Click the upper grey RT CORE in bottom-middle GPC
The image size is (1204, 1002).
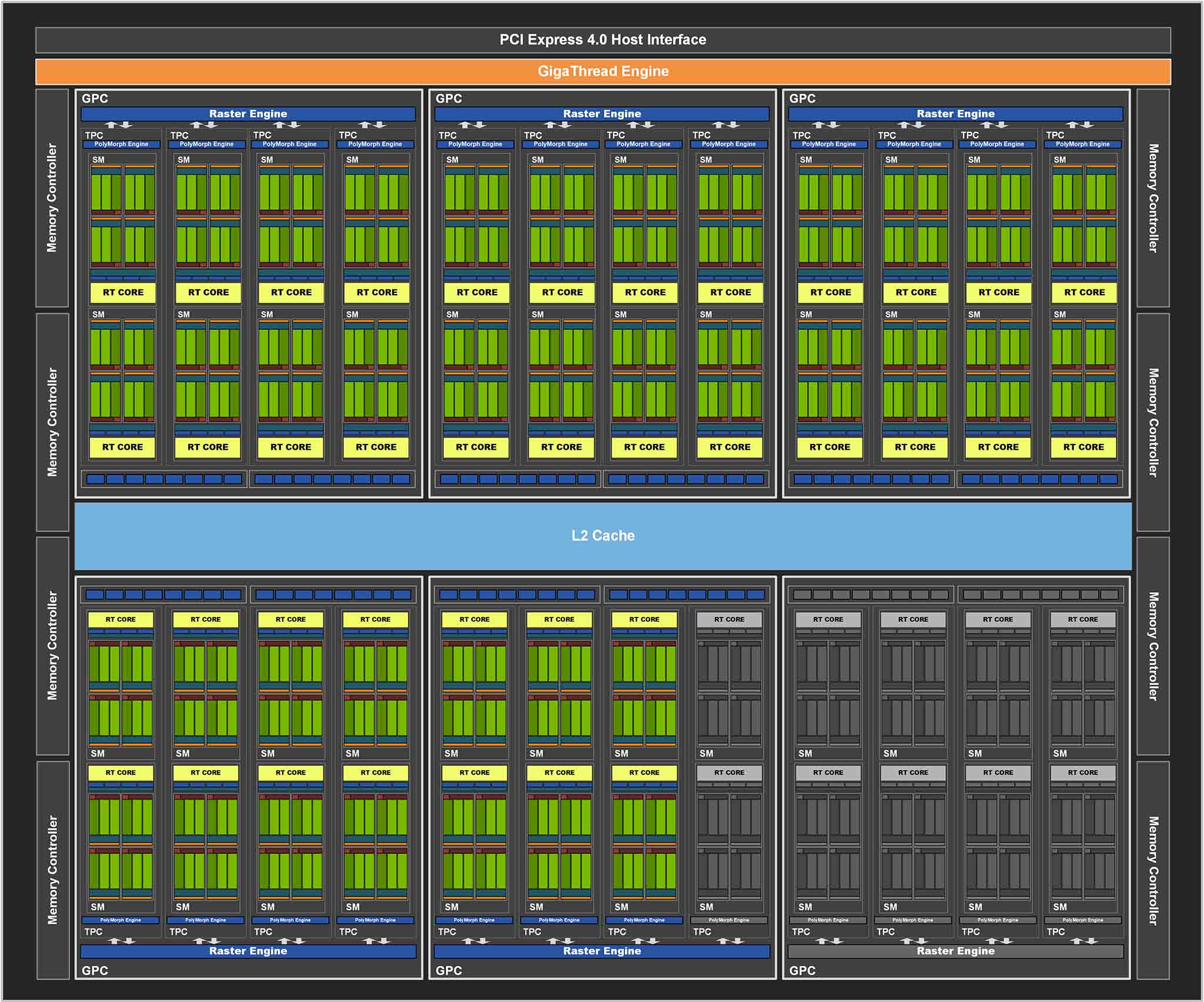(x=729, y=619)
